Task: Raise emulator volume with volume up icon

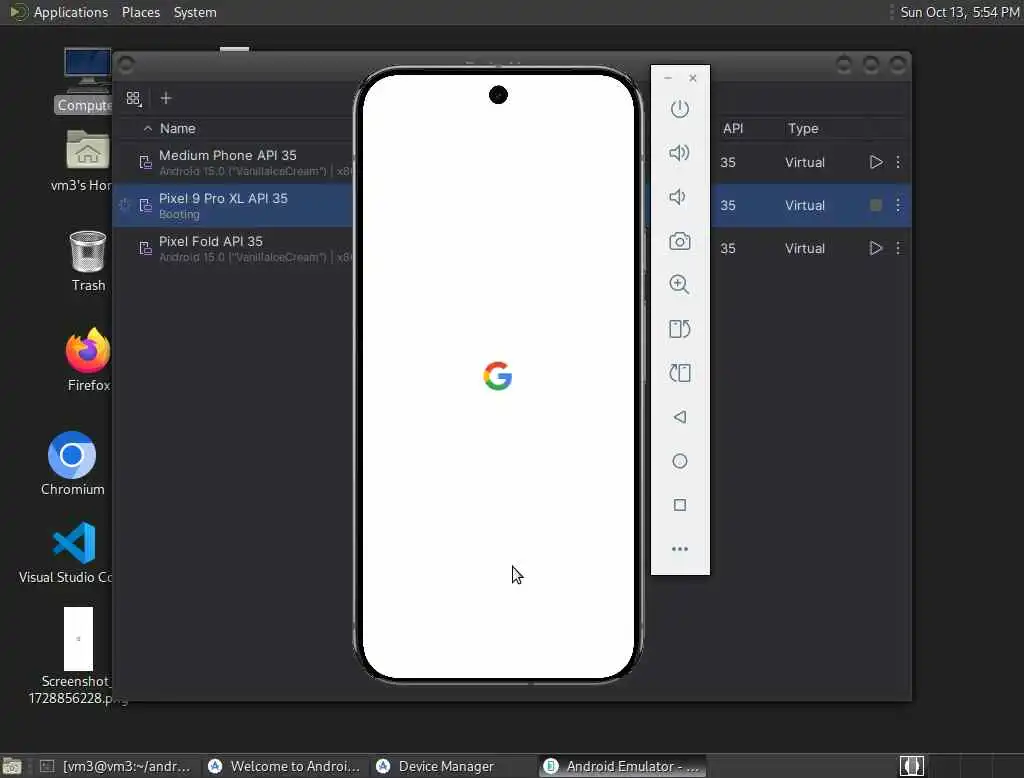Action: coord(679,153)
